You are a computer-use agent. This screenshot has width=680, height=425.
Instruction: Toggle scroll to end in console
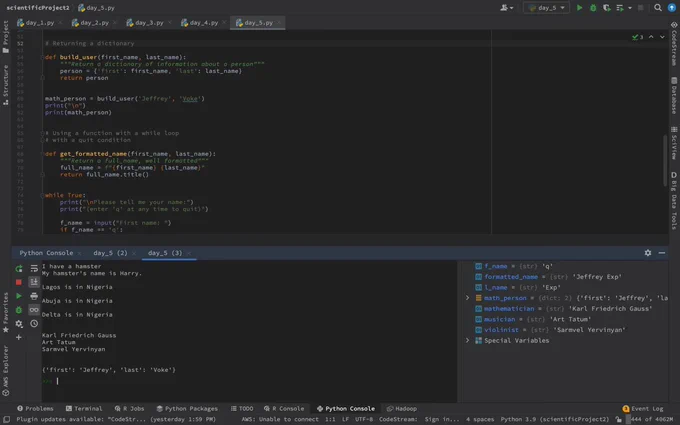coord(34,282)
